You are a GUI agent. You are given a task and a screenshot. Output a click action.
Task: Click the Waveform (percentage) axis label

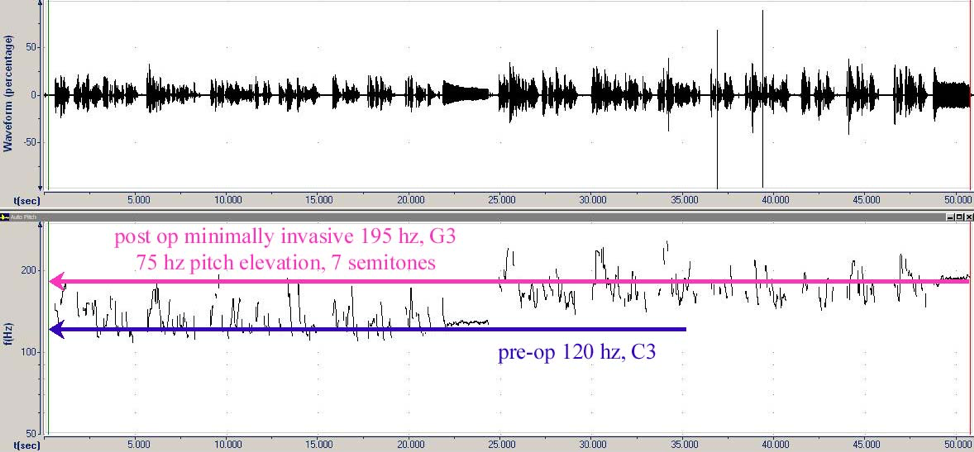pos(7,93)
